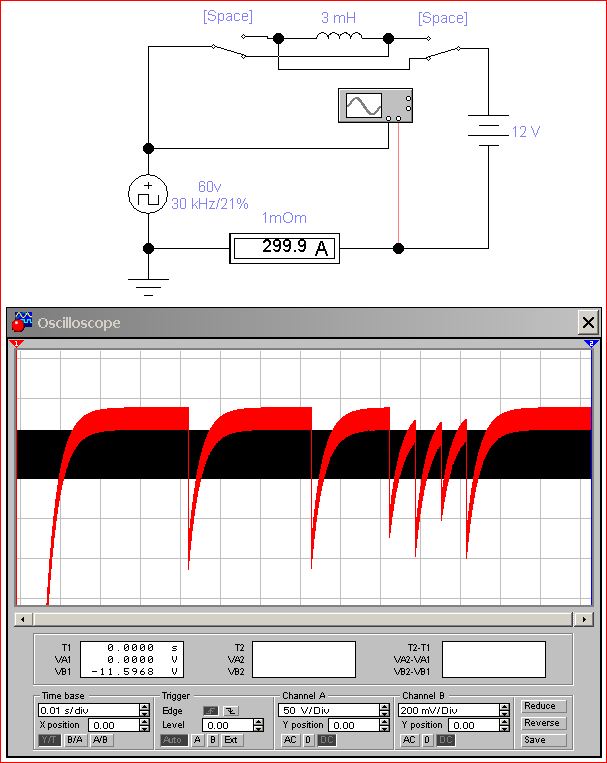Select rising edge trigger button
Image resolution: width=607 pixels, height=763 pixels.
(211, 710)
